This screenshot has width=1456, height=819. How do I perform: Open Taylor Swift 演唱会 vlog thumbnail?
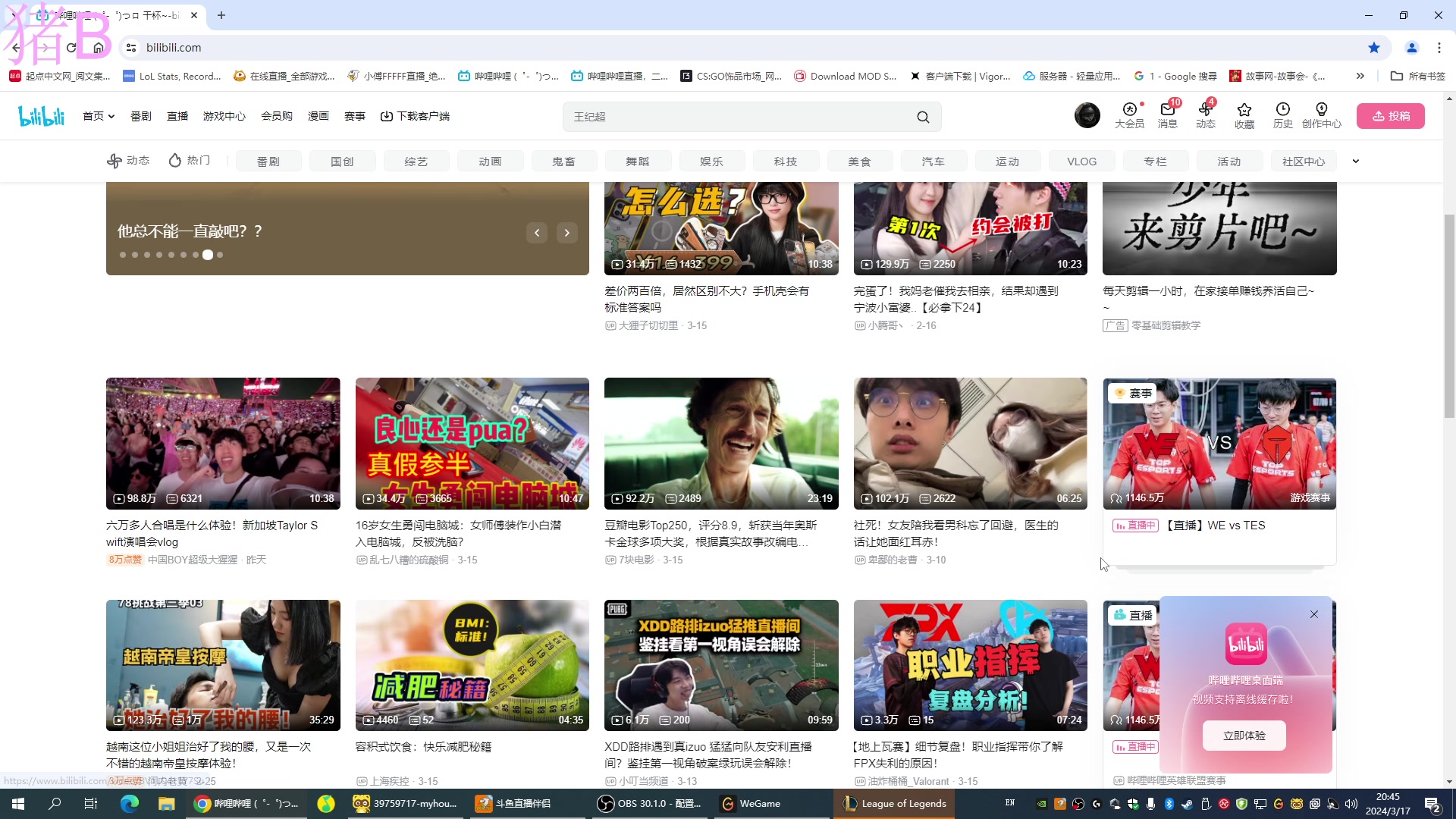(223, 443)
